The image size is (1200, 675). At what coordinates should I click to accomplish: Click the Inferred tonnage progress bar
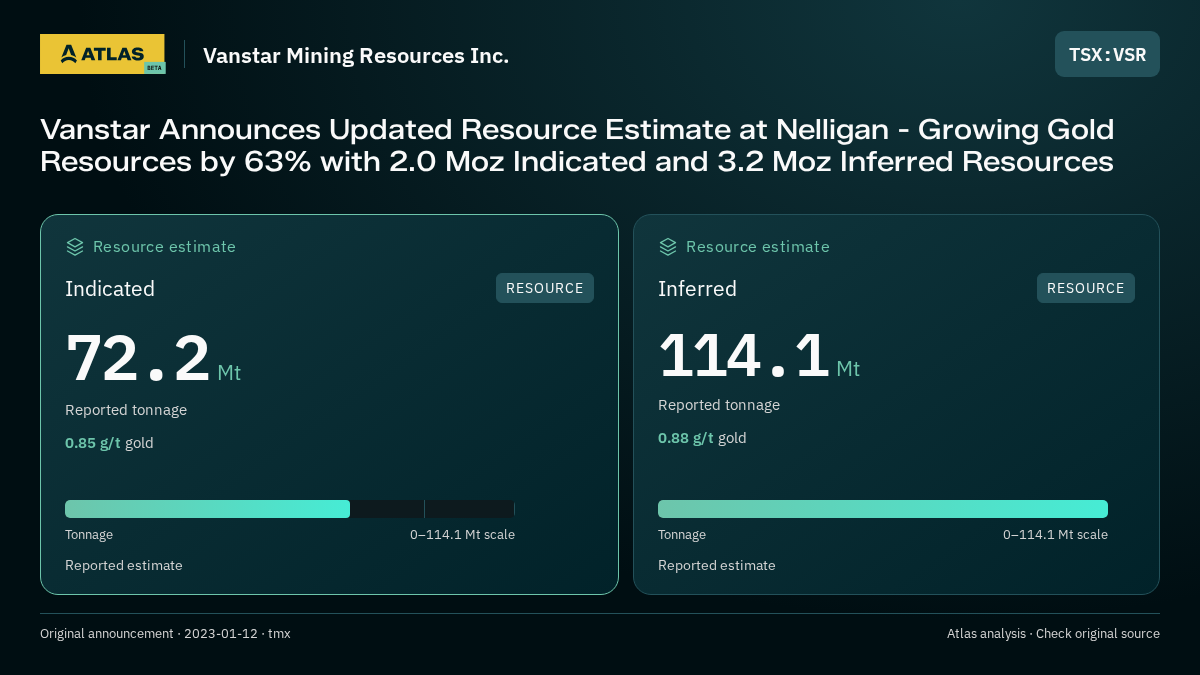[883, 509]
